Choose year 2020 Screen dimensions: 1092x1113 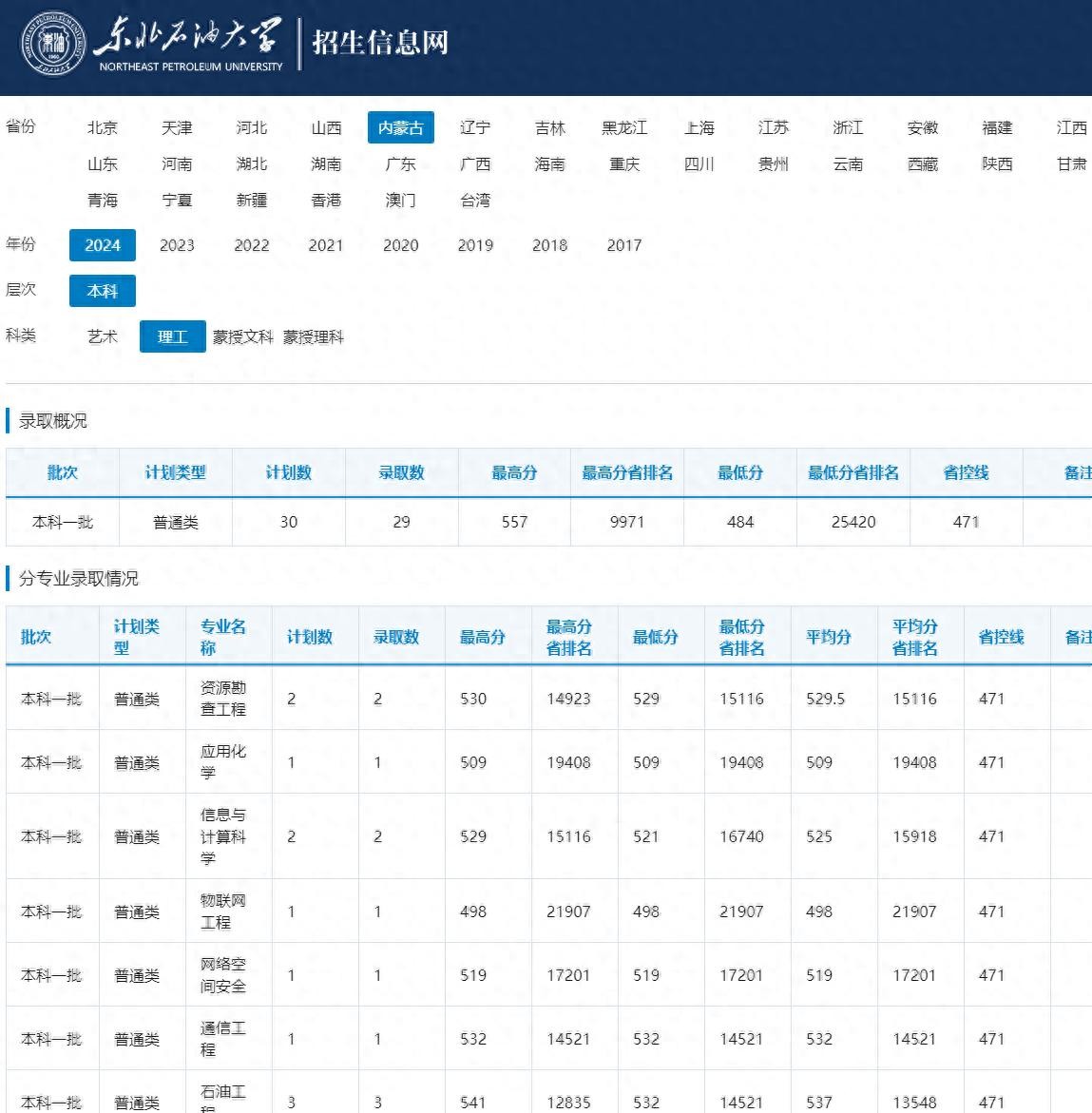(400, 245)
